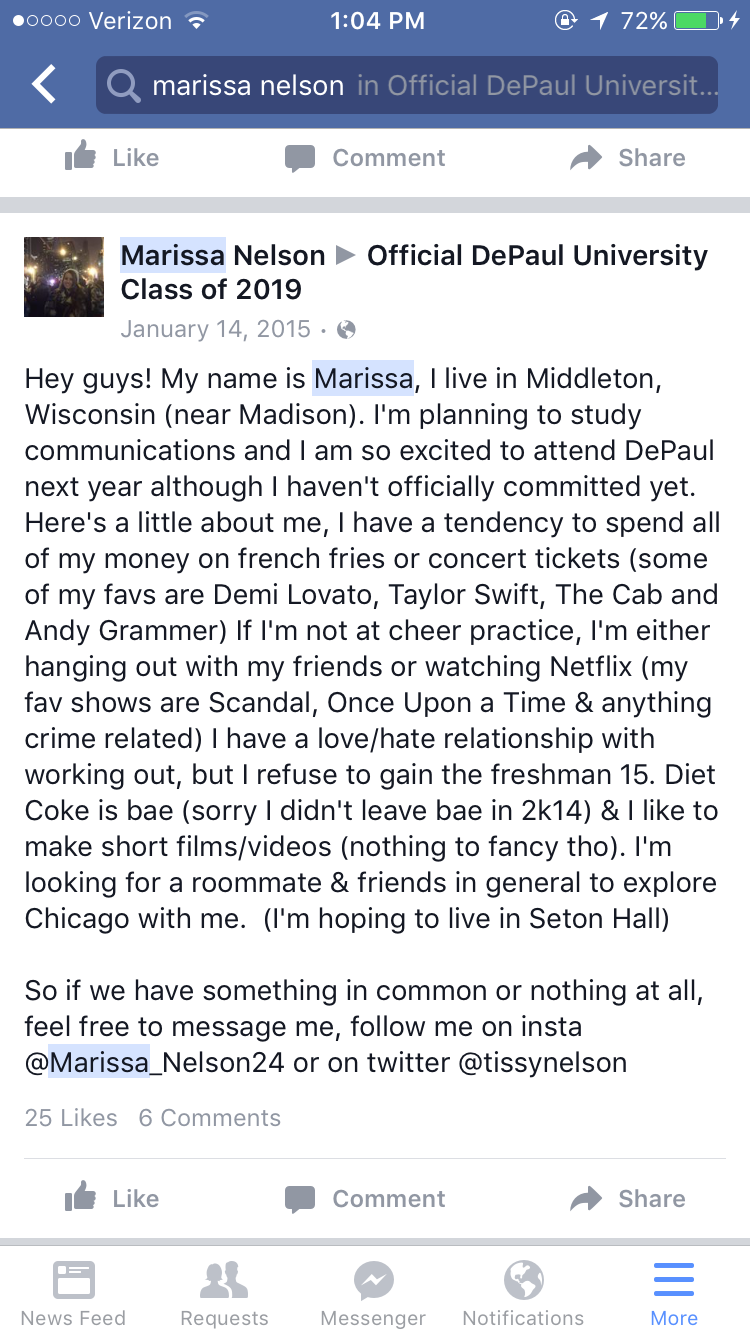View the 25 Likes list
The width and height of the screenshot is (750, 1334).
pos(71,1118)
